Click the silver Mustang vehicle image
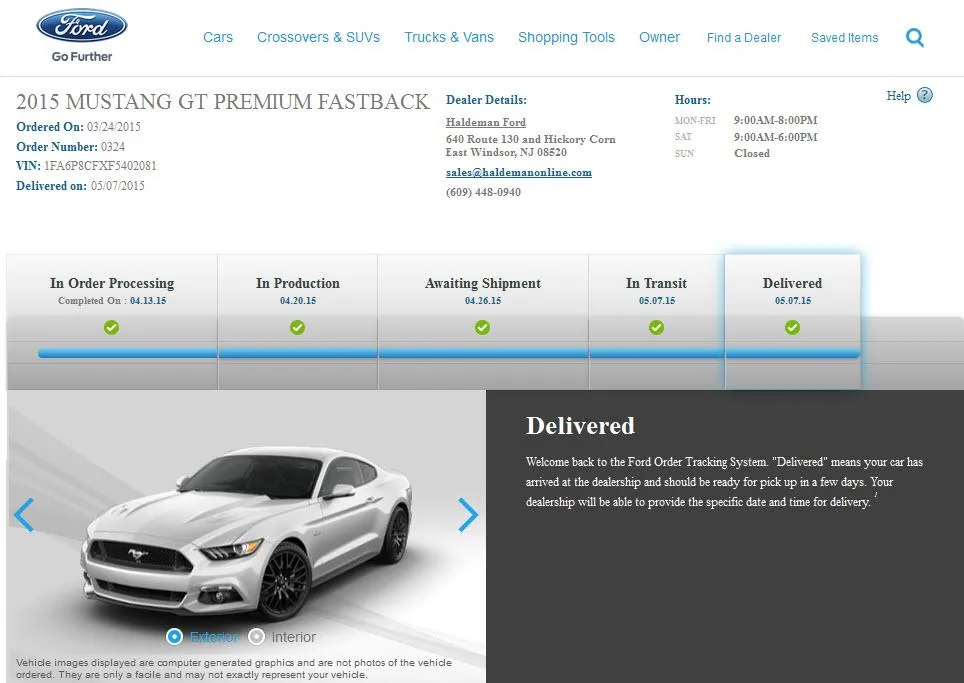The width and height of the screenshot is (964, 683). click(246, 532)
